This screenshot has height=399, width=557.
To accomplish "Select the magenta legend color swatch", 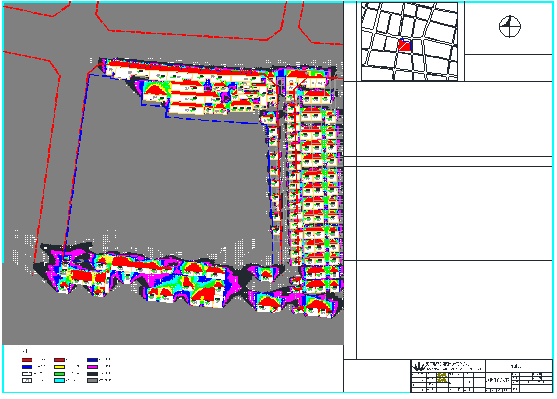I will (92, 367).
